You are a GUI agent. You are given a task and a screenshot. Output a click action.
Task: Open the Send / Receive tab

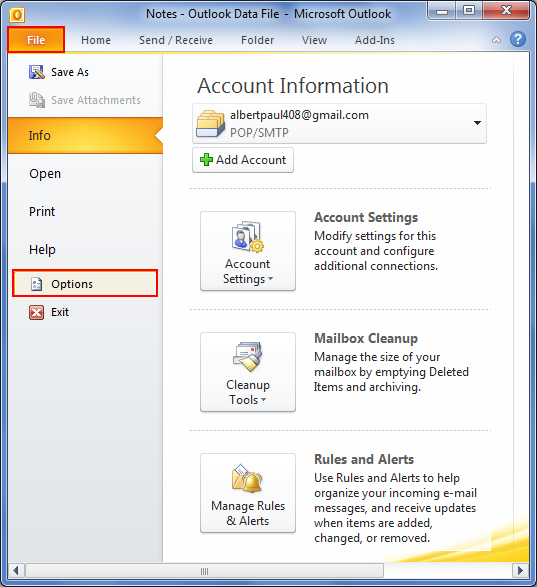click(176, 40)
